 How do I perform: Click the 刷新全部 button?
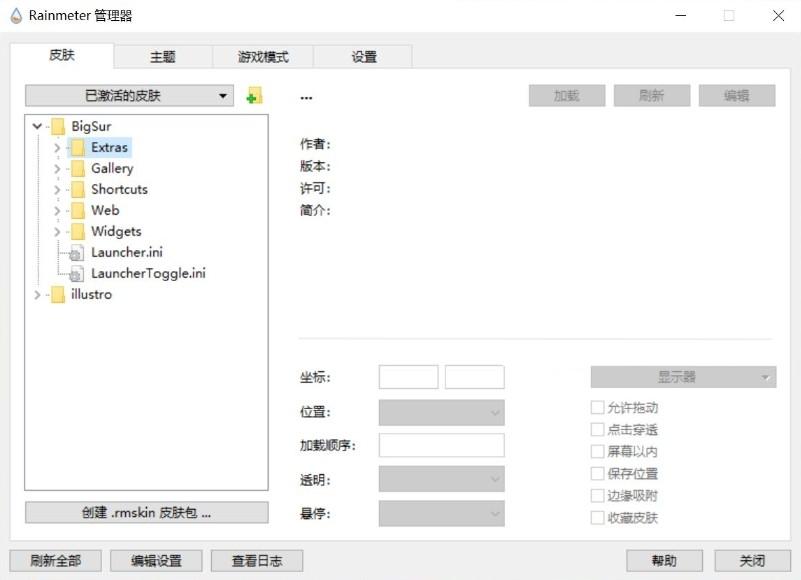(55, 561)
